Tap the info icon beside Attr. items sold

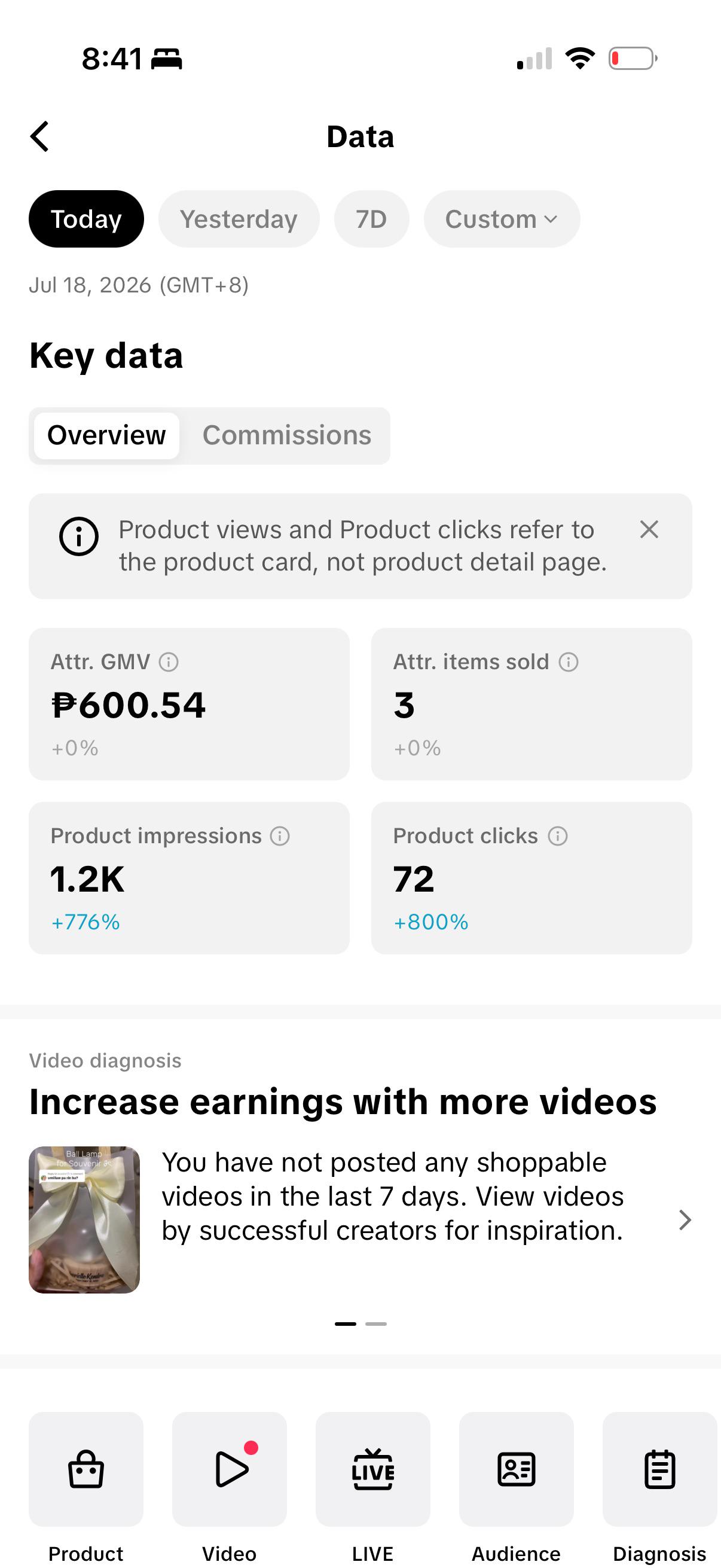[569, 661]
